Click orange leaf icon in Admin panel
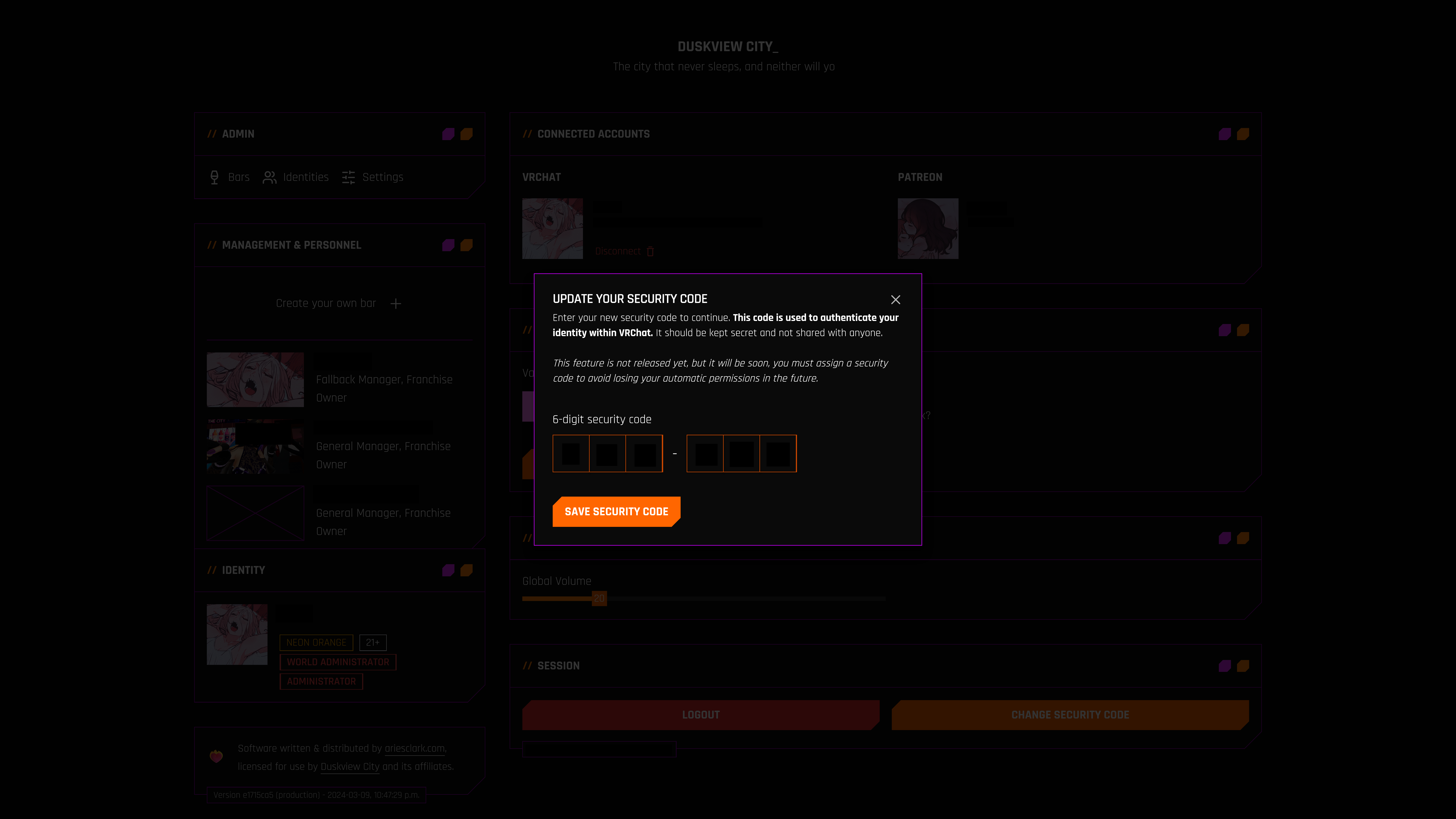 466,134
